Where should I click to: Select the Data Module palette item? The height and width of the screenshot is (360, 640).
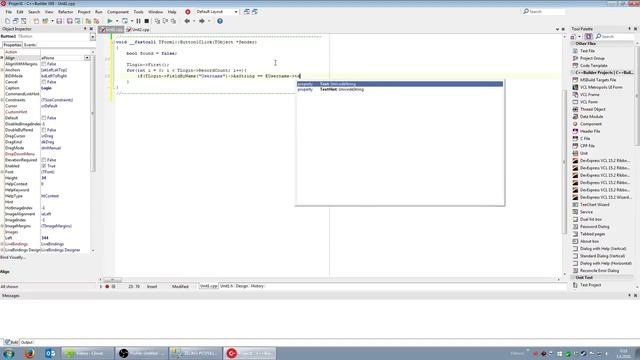point(588,117)
